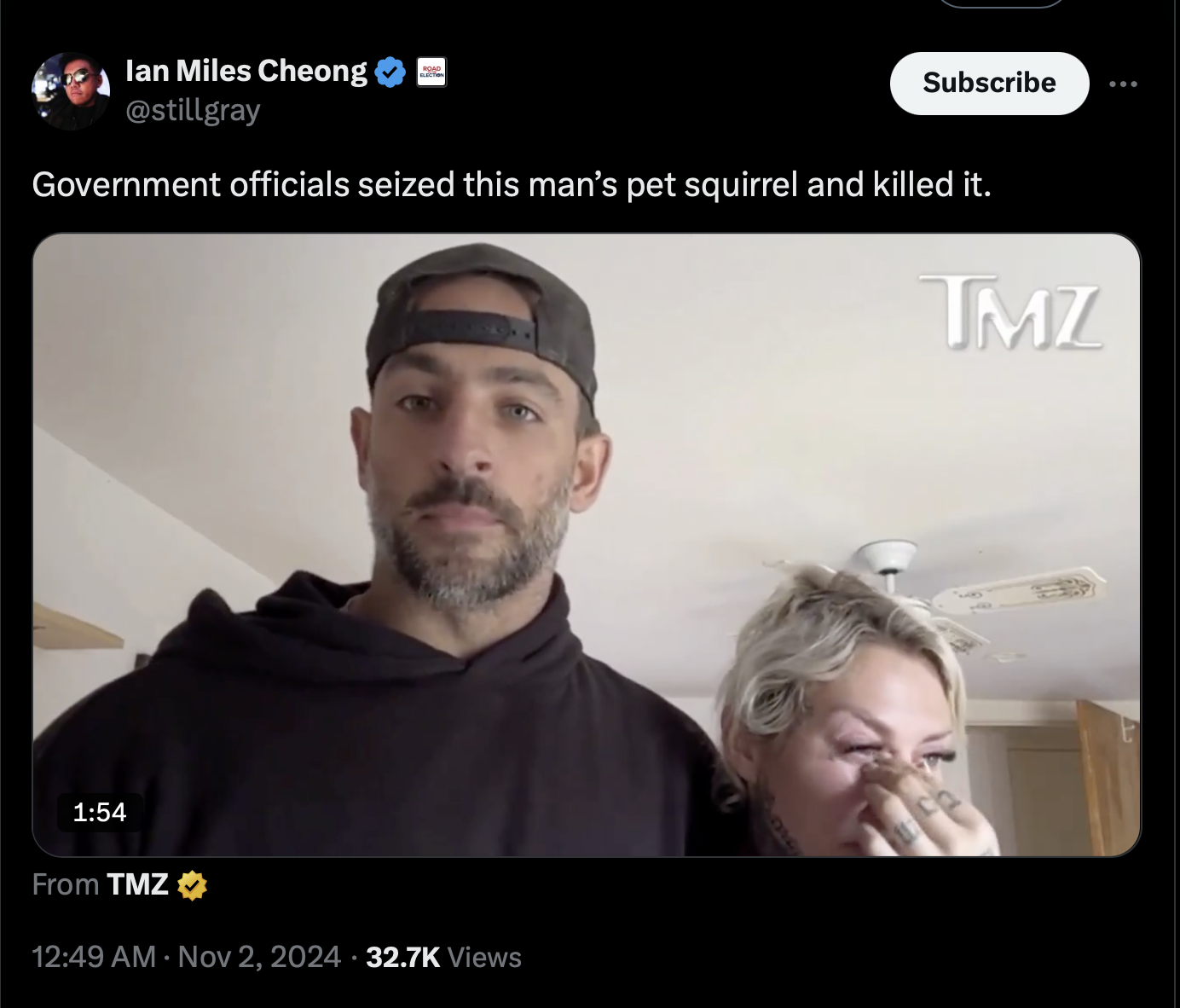Click the Road Election affiliation badge
The height and width of the screenshot is (1008, 1180).
click(x=431, y=72)
